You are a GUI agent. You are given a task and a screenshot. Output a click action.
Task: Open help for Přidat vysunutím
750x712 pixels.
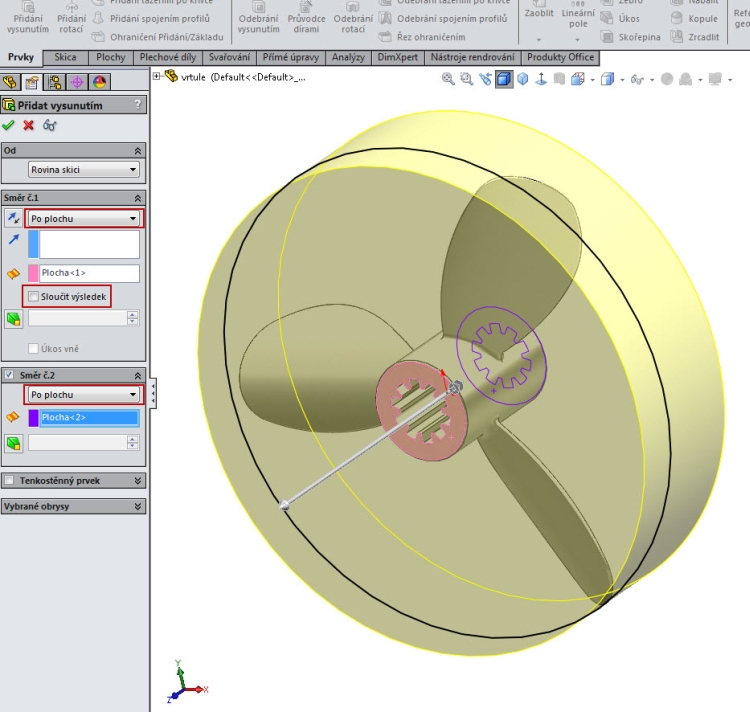pos(138,104)
